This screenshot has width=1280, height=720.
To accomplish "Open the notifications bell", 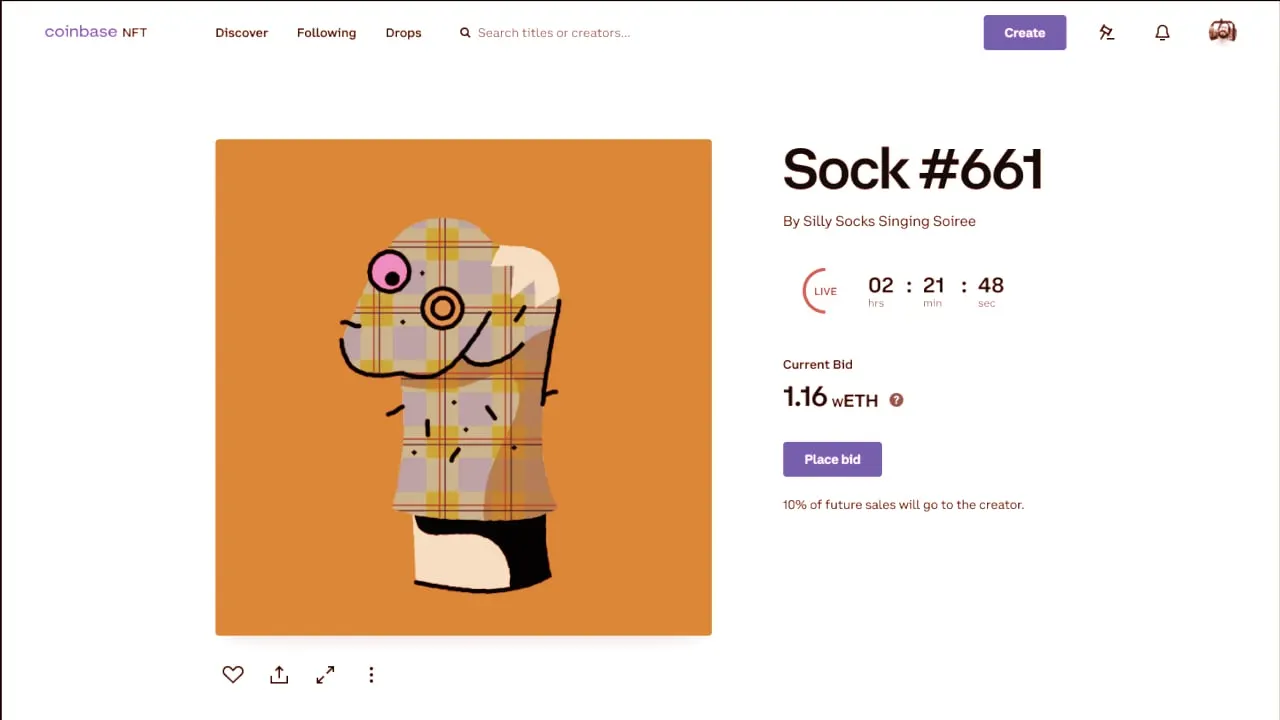I will (x=1162, y=33).
